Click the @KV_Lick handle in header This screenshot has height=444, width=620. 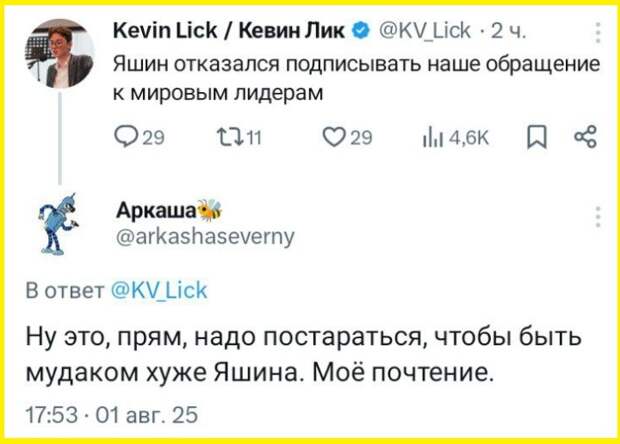421,32
